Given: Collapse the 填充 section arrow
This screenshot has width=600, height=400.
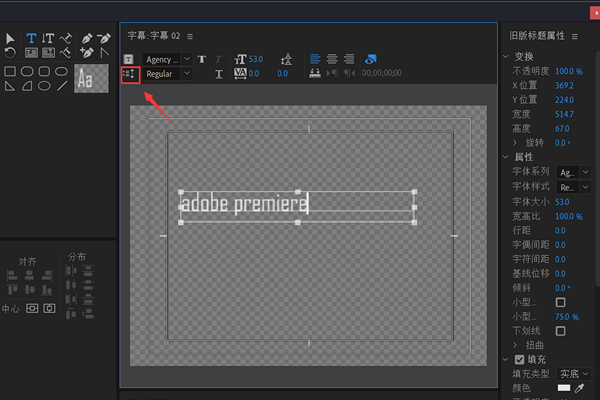Looking at the screenshot, I should [x=506, y=360].
